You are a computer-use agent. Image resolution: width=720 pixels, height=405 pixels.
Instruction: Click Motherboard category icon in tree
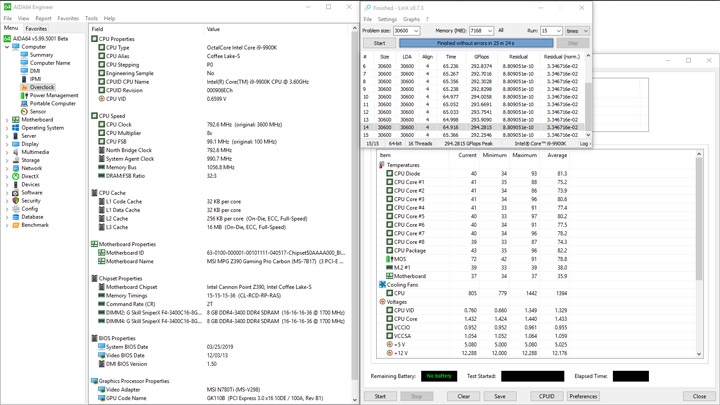16,119
